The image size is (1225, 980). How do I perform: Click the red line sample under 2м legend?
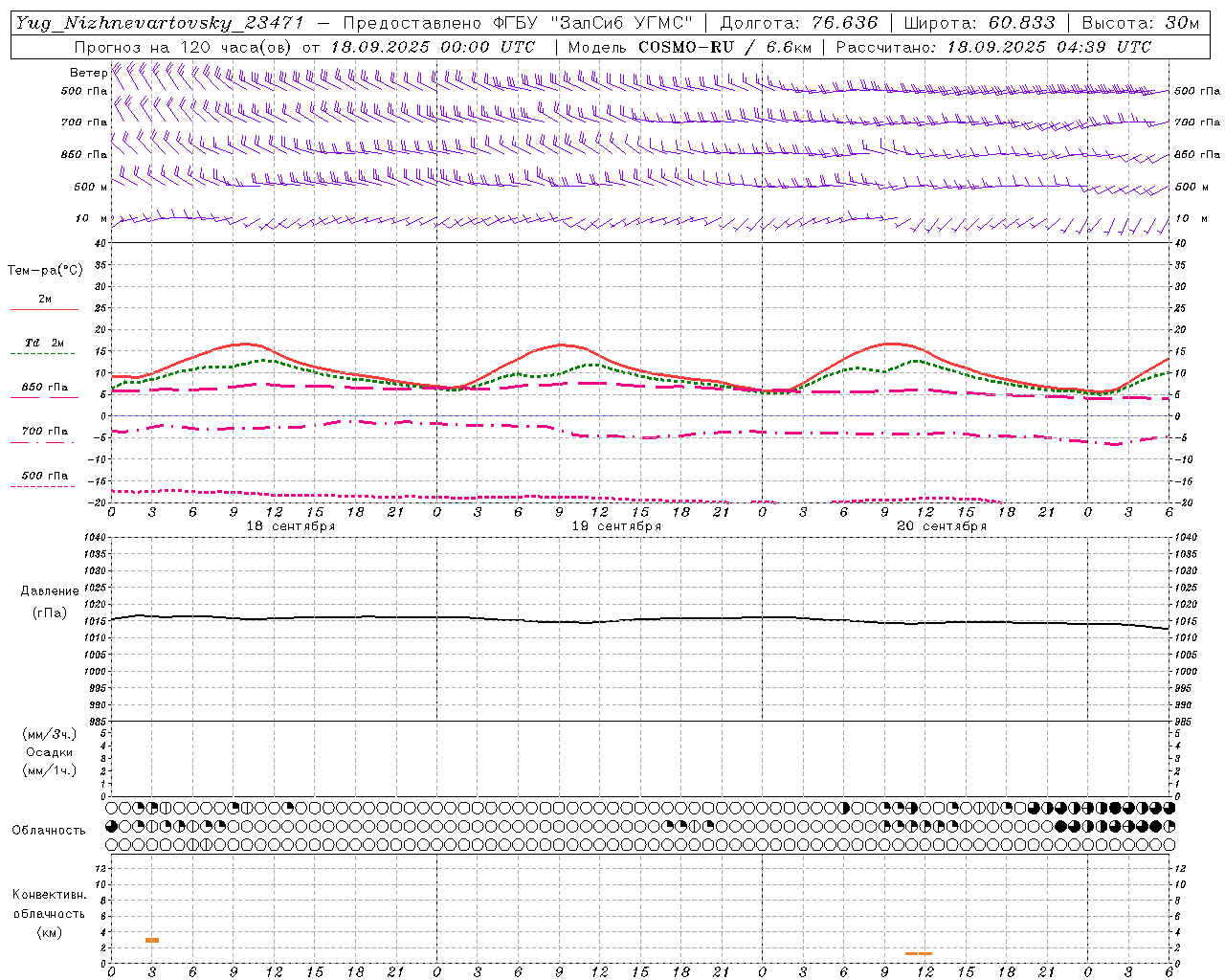click(x=44, y=309)
